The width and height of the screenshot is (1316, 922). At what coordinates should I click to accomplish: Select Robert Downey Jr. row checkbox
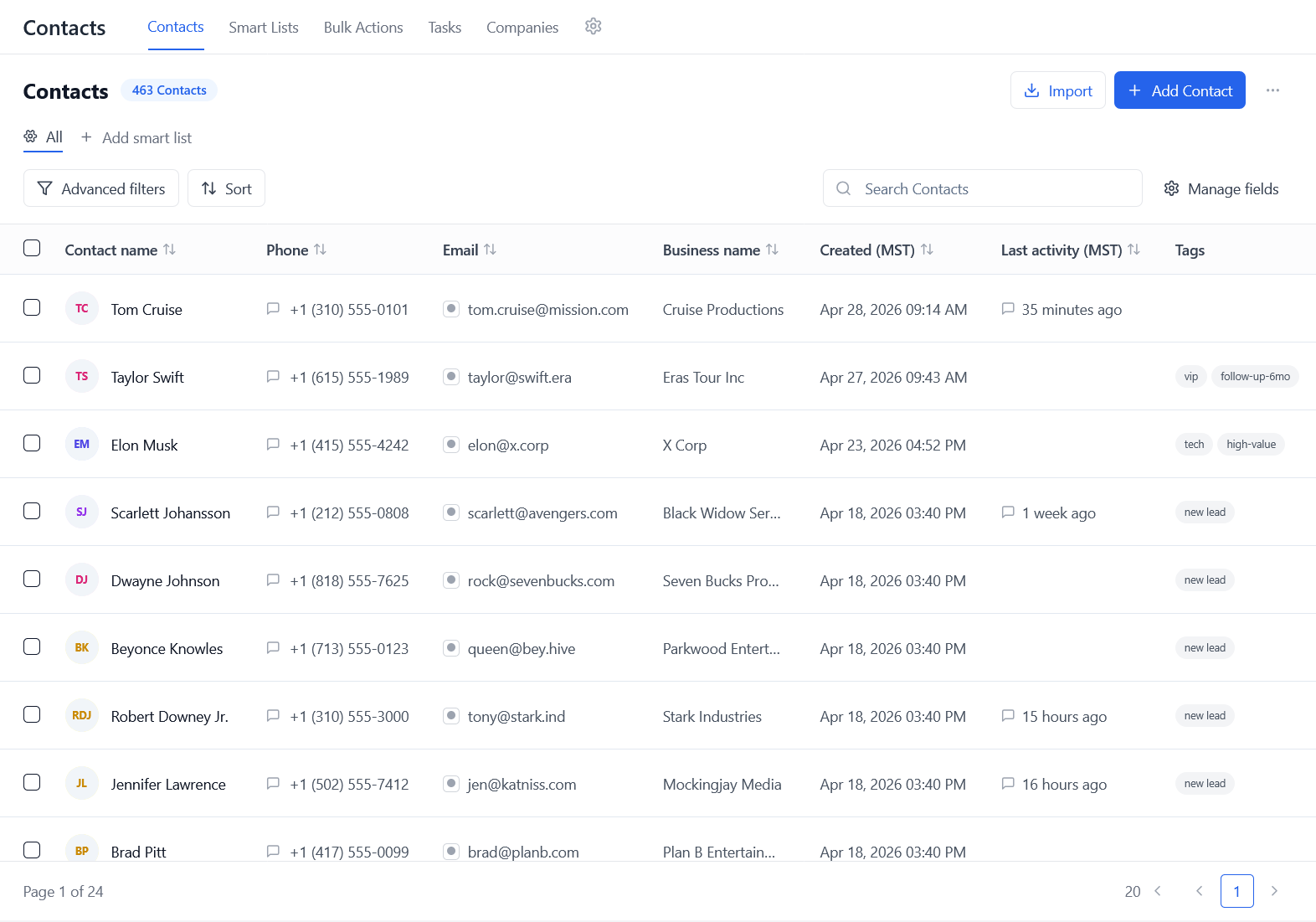[32, 714]
